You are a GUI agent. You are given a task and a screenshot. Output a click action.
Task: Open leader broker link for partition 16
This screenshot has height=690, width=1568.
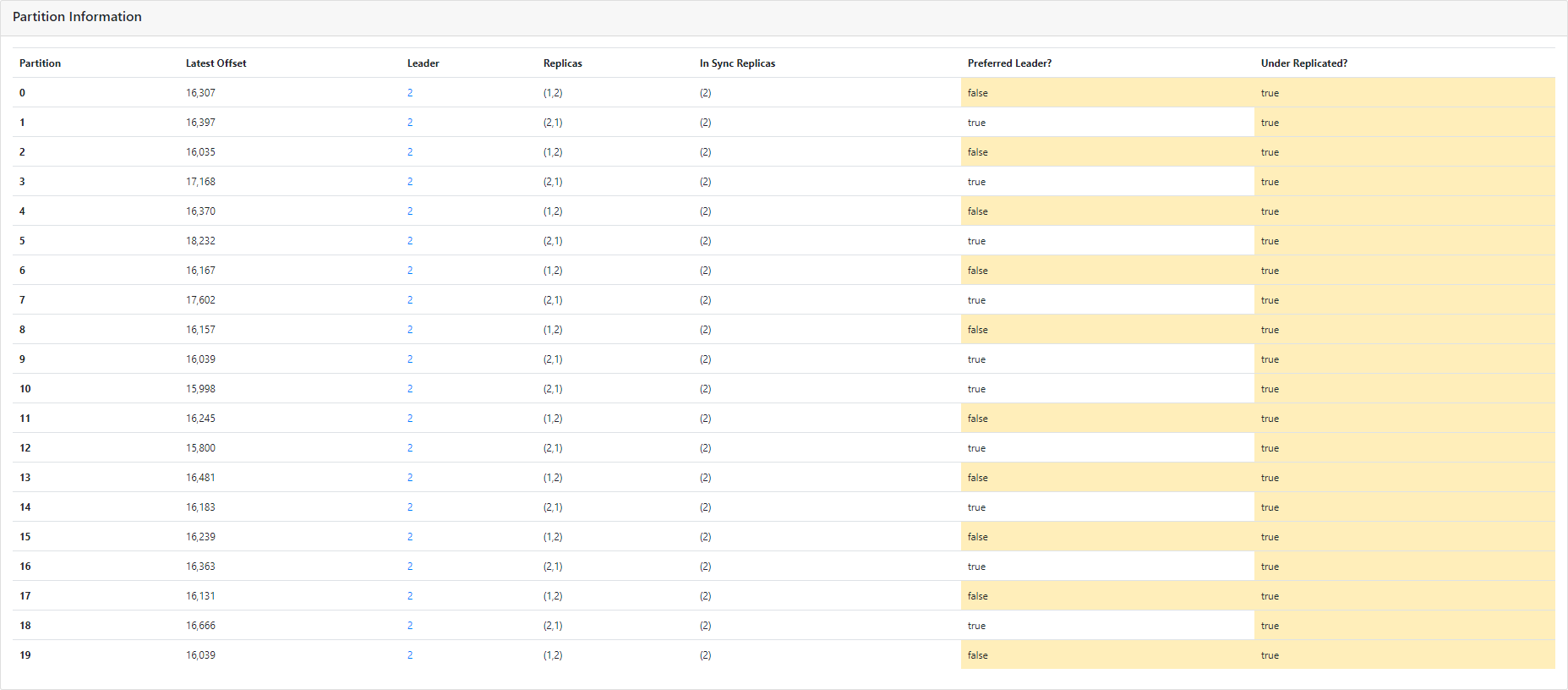(410, 567)
